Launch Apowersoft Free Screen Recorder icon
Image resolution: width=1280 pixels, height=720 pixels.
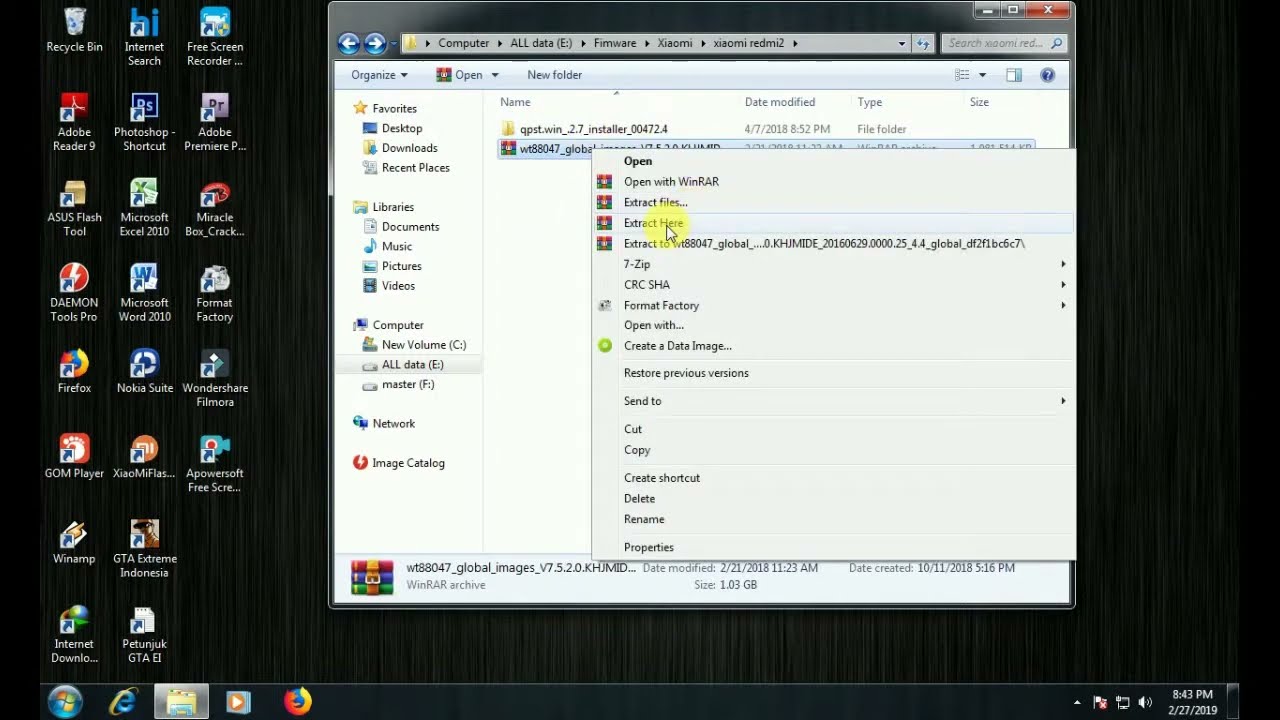tap(214, 464)
